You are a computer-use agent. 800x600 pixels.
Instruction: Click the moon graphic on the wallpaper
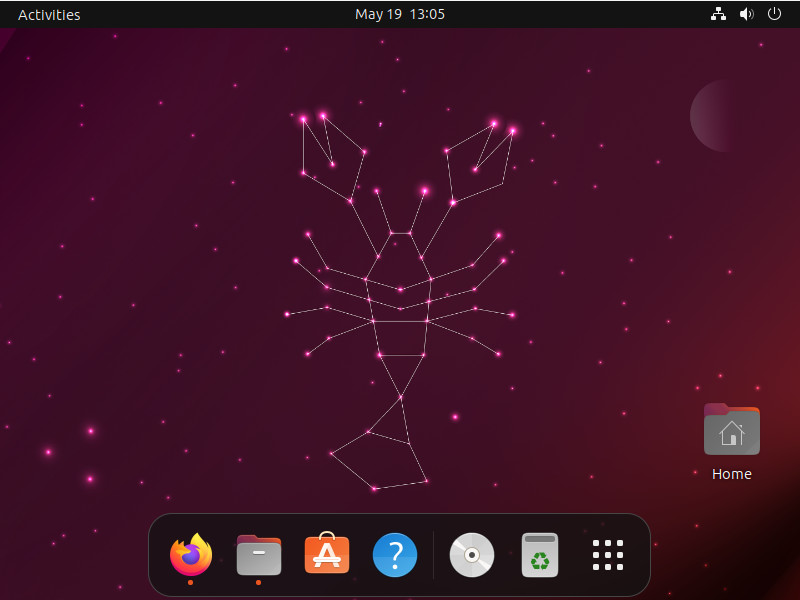pyautogui.click(x=715, y=115)
